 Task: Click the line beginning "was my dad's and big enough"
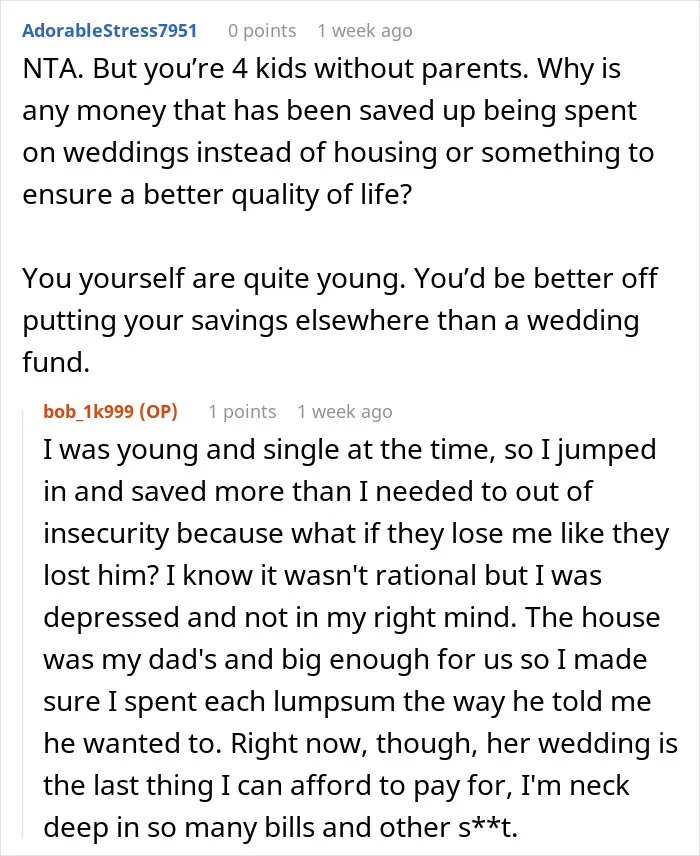(345, 660)
